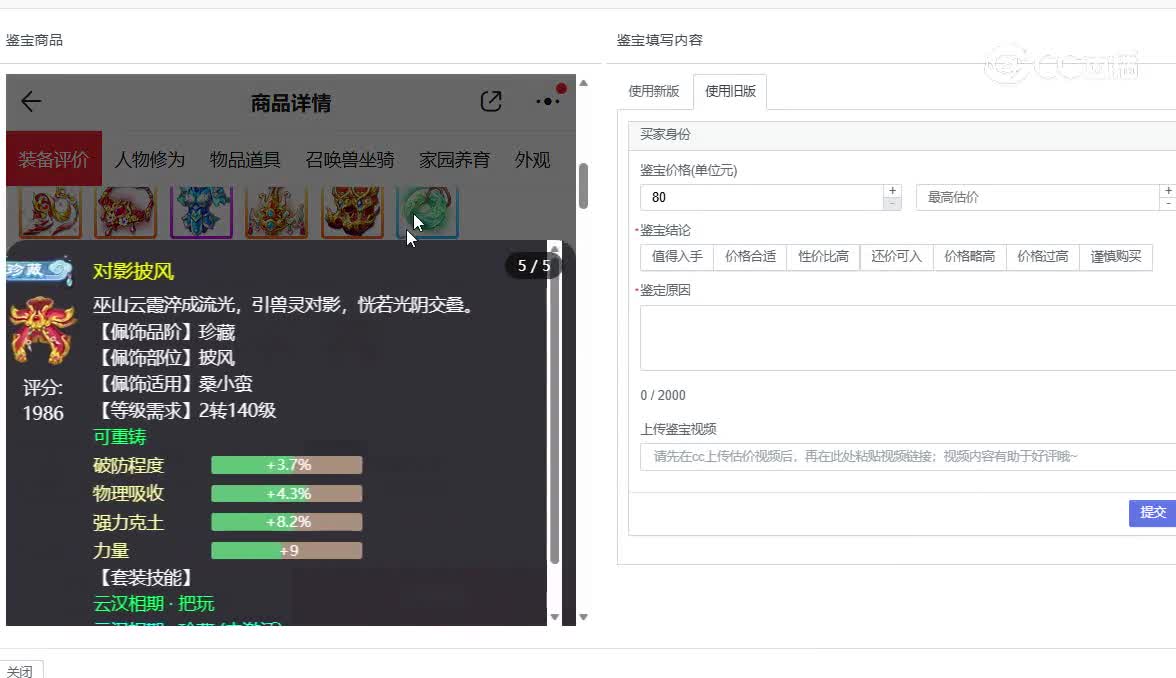The image size is (1176, 678).
Task: Click the 0 / 2000 character counter
Action: point(663,395)
